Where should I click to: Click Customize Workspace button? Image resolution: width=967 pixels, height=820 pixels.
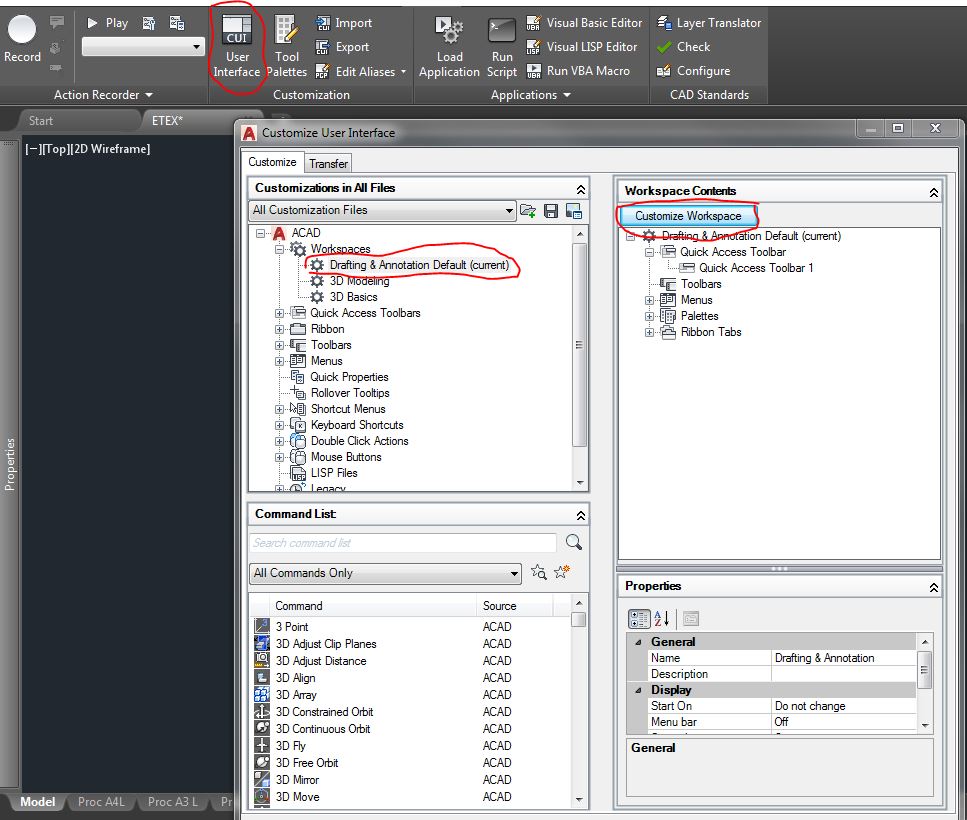pyautogui.click(x=688, y=216)
